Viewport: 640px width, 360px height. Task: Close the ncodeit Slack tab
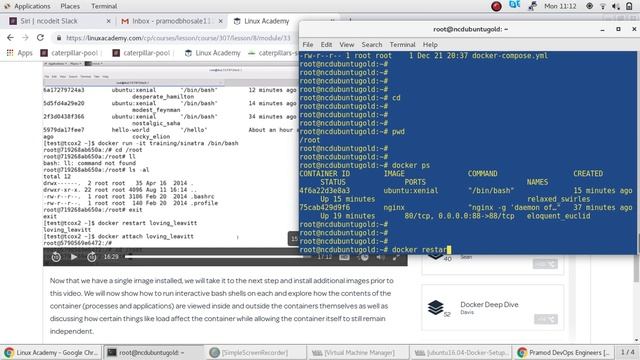pos(109,21)
